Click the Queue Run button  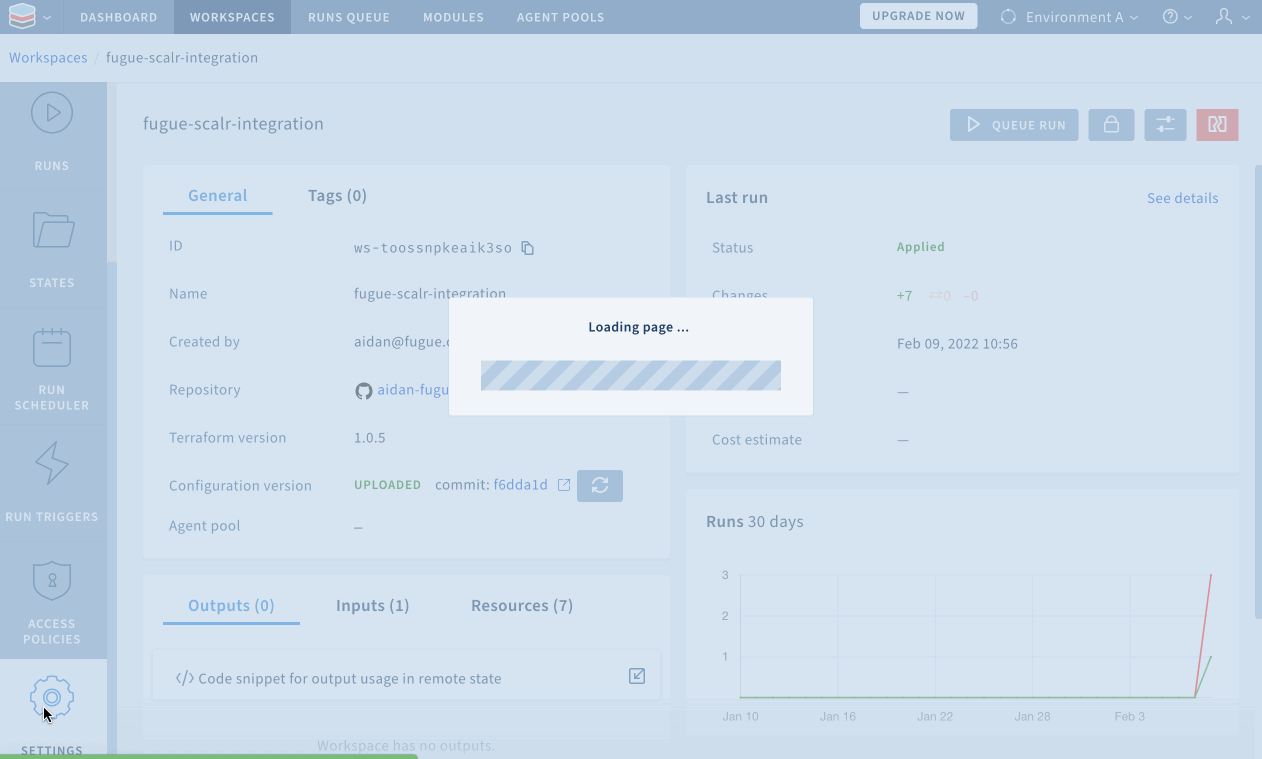[x=1014, y=125]
